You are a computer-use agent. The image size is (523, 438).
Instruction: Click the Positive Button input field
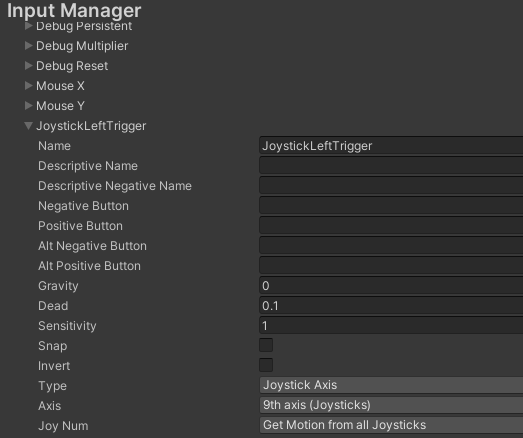tap(391, 226)
